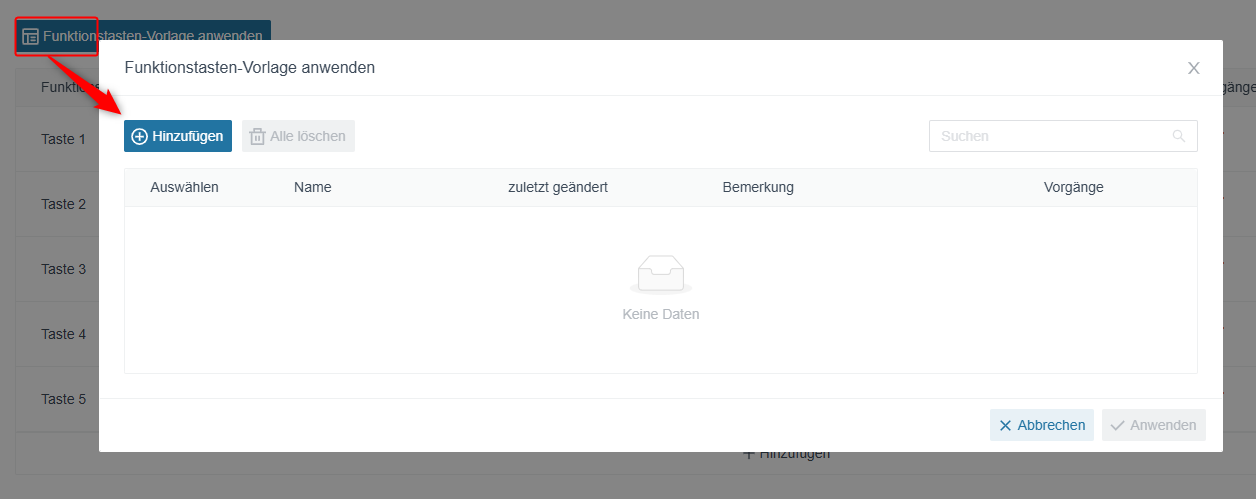This screenshot has height=499, width=1256.
Task: Close the Funktionstasten-Vorlage anwenden dialog
Action: [1193, 68]
